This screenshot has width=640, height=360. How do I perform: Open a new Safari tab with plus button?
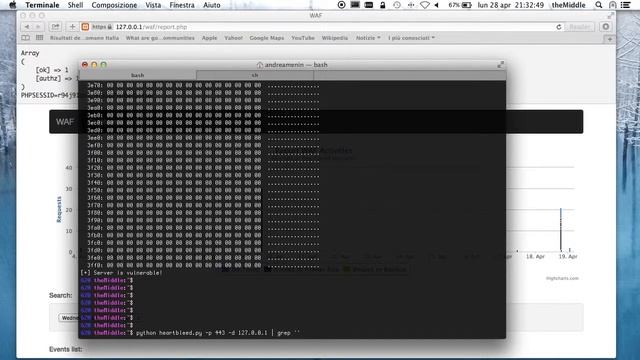610,39
